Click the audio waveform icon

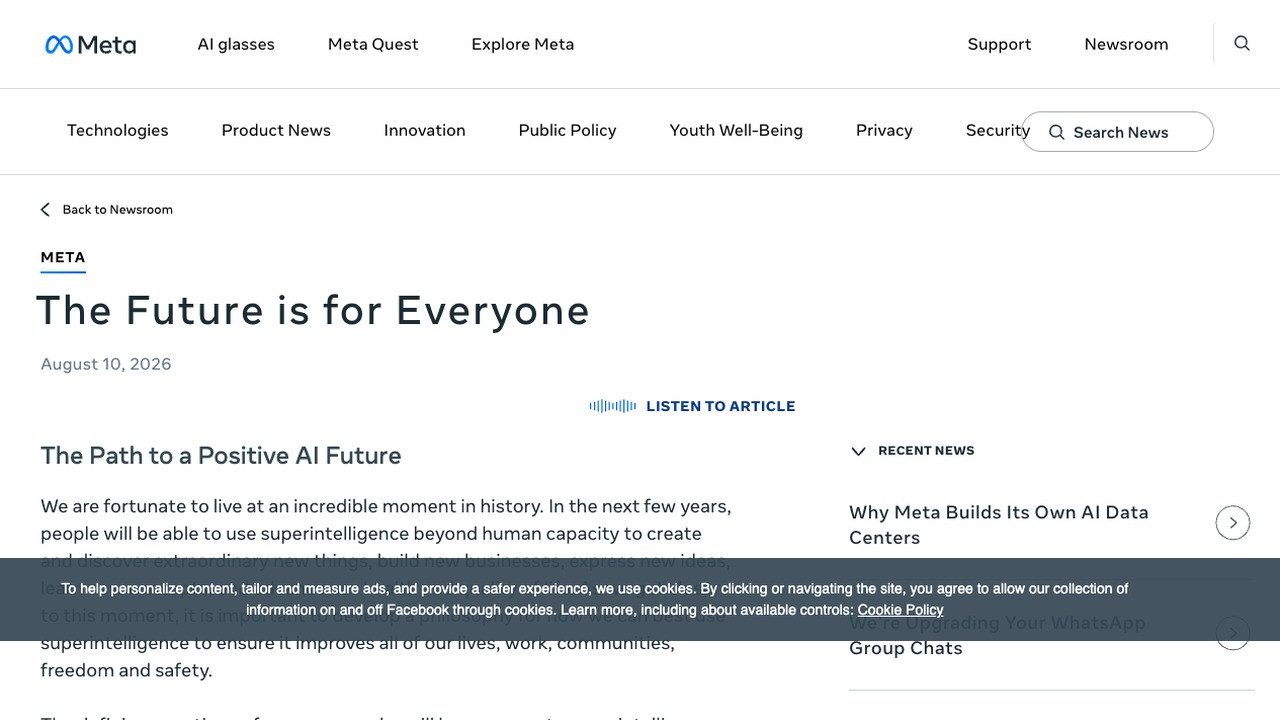click(613, 406)
